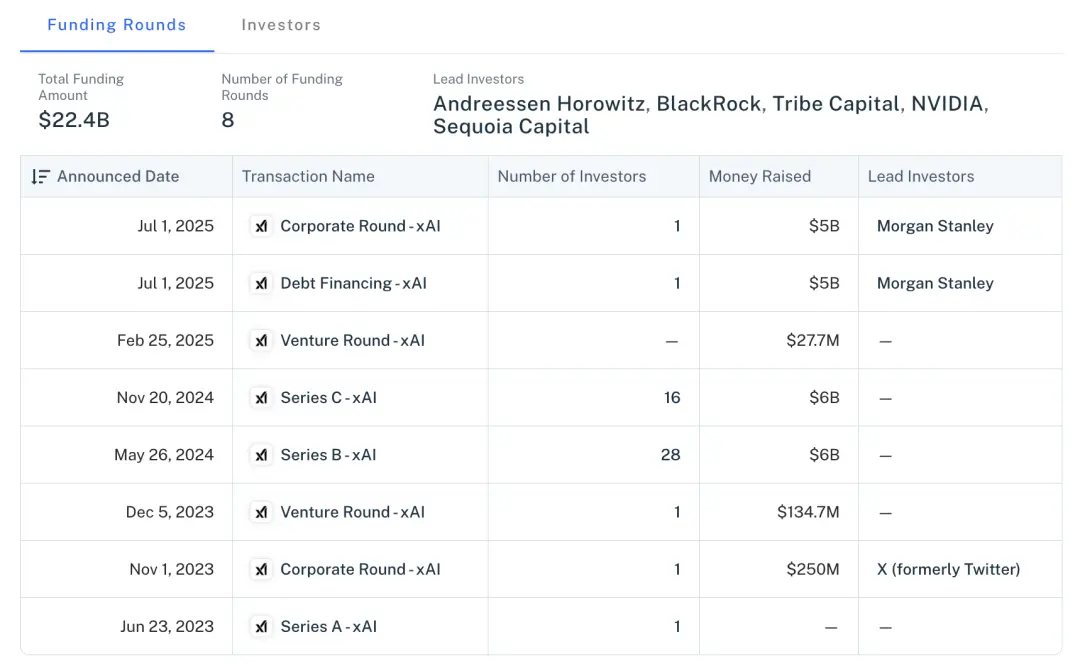This screenshot has height=664, width=1080.
Task: Open Series B - xAI funding round
Action: pyautogui.click(x=328, y=455)
